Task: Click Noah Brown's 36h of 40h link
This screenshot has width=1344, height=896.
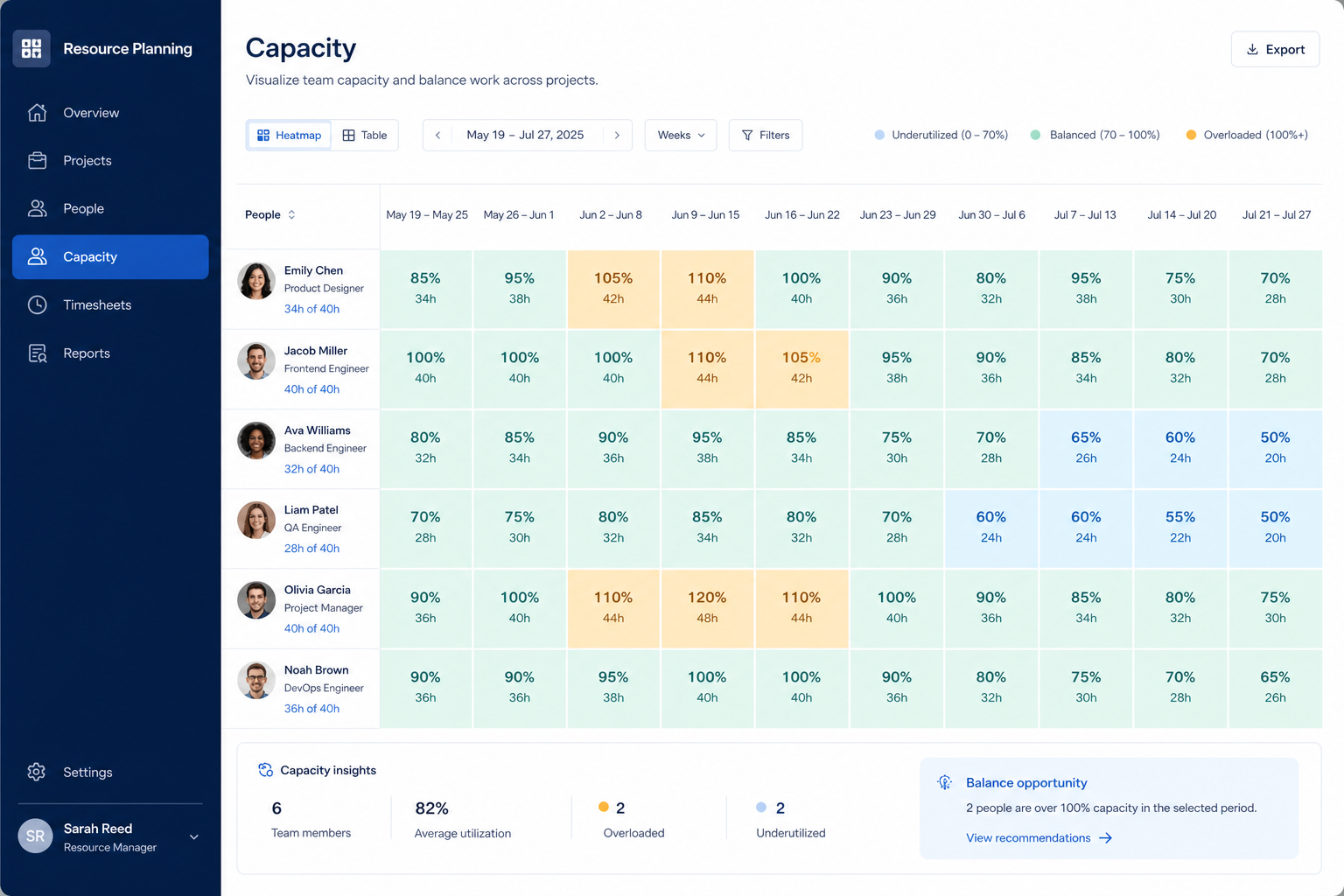Action: click(x=311, y=709)
